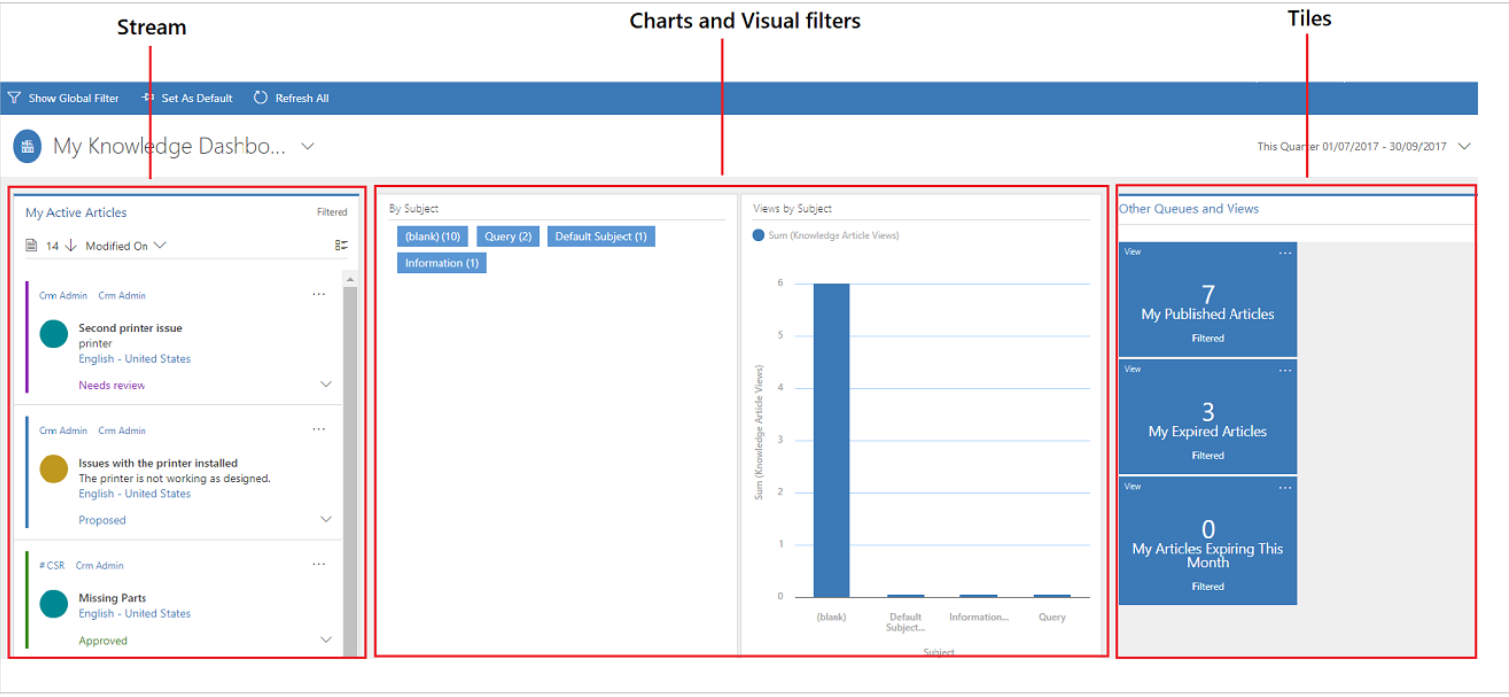The width and height of the screenshot is (1509, 697).
Task: Click the Set As Default pin icon
Action: [148, 98]
